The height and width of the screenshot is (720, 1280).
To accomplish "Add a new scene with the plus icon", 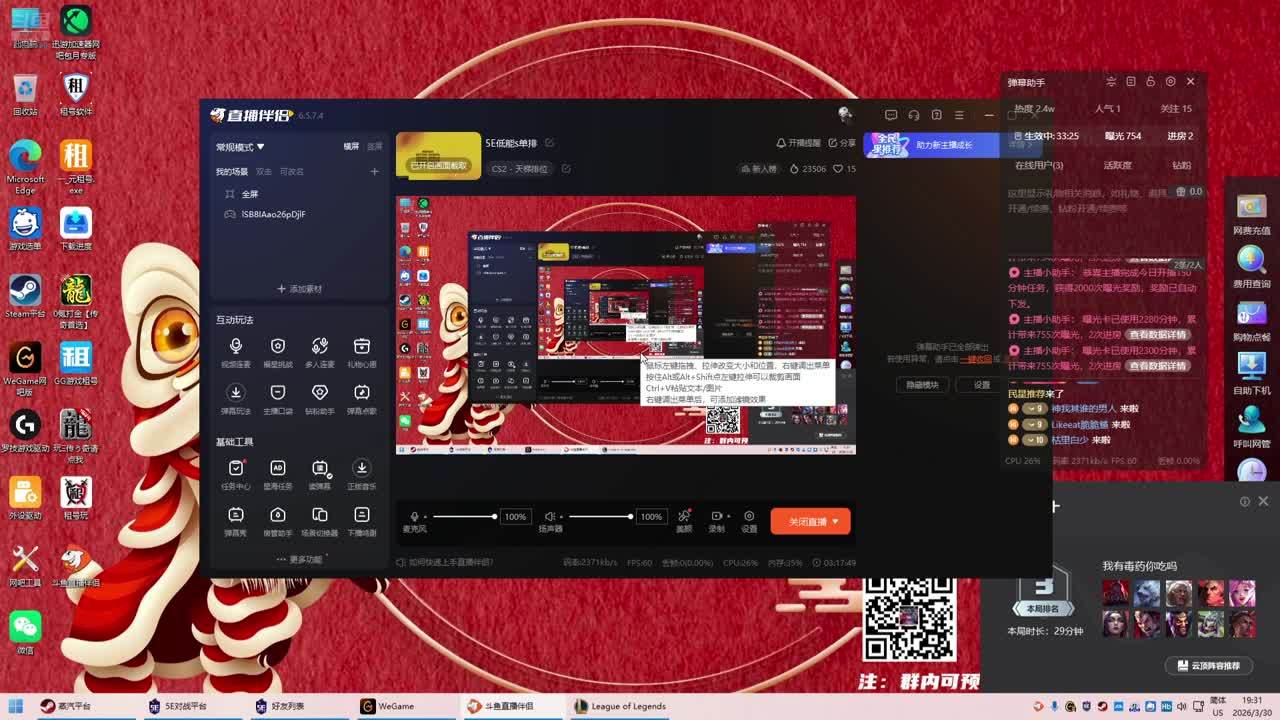I will click(374, 172).
